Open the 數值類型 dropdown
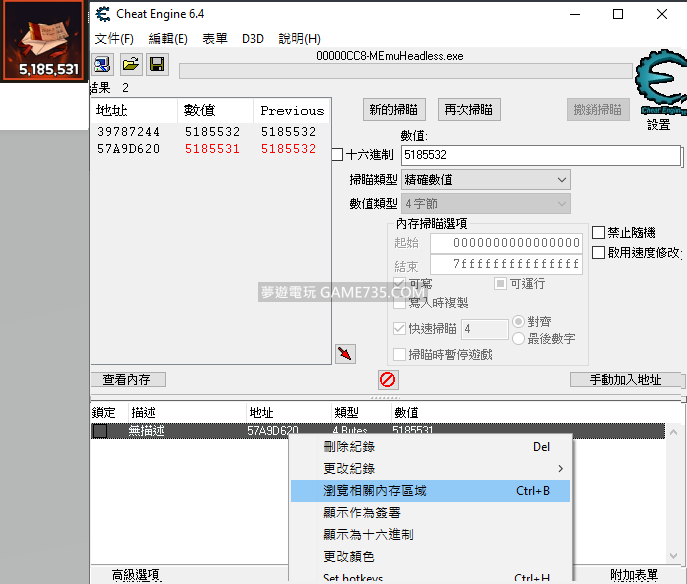Image resolution: width=687 pixels, height=584 pixels. [485, 204]
